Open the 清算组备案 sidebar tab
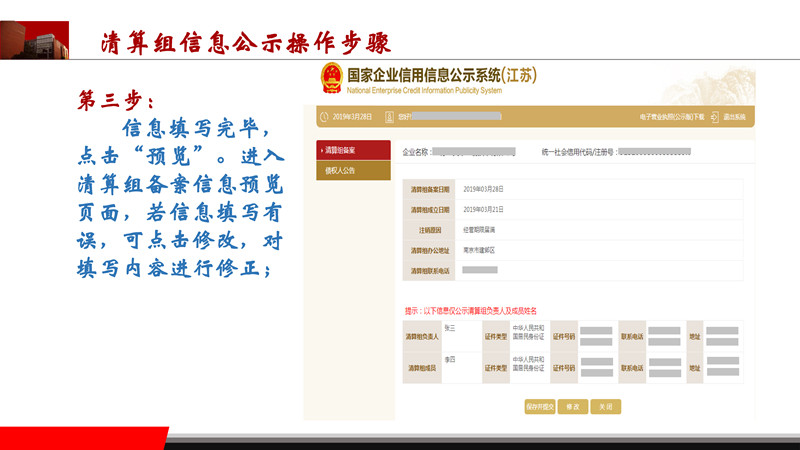This screenshot has width=800, height=450. coord(346,150)
